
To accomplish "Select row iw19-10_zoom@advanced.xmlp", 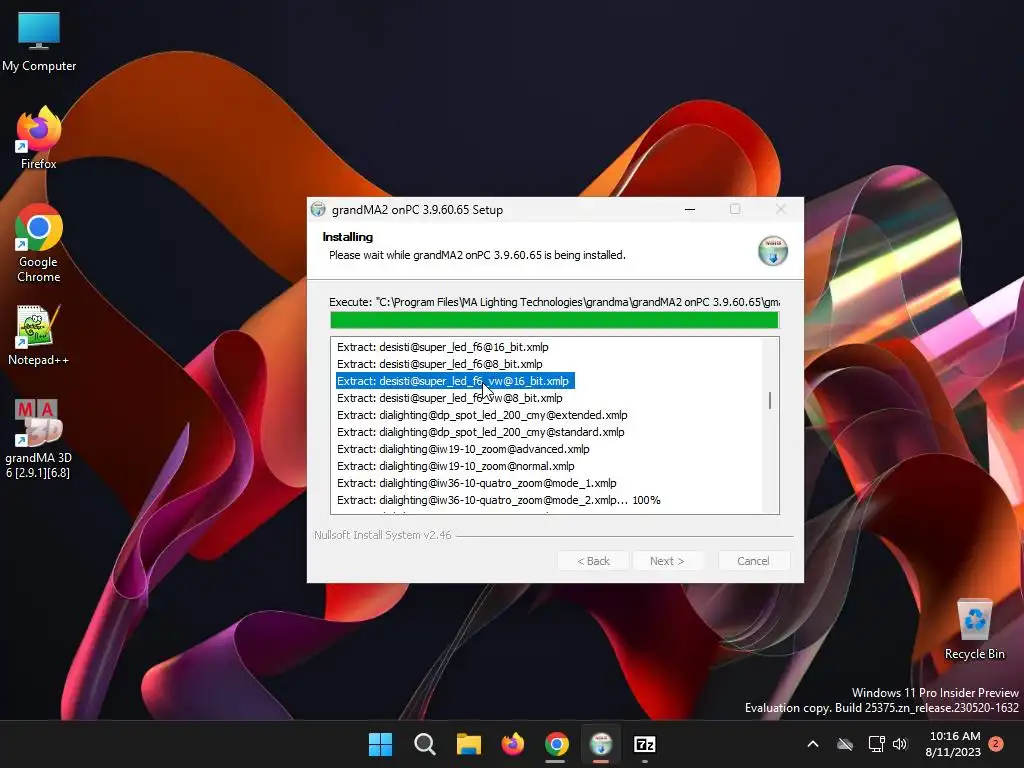I will [463, 449].
